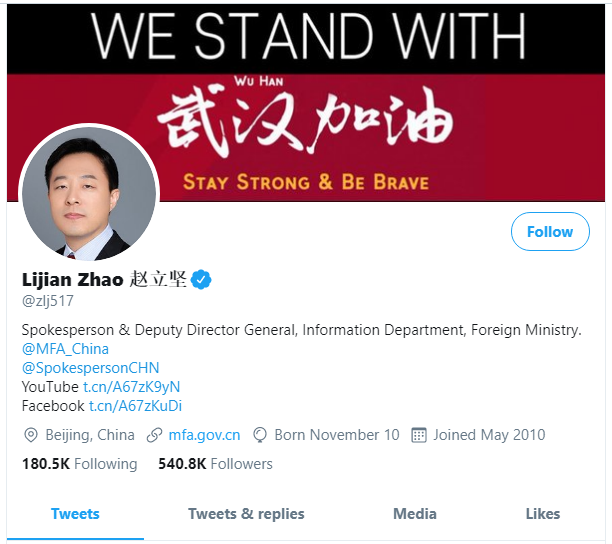This screenshot has height=544, width=612.
Task: Open the @SpokespersonCHN mention link
Action: [x=91, y=368]
